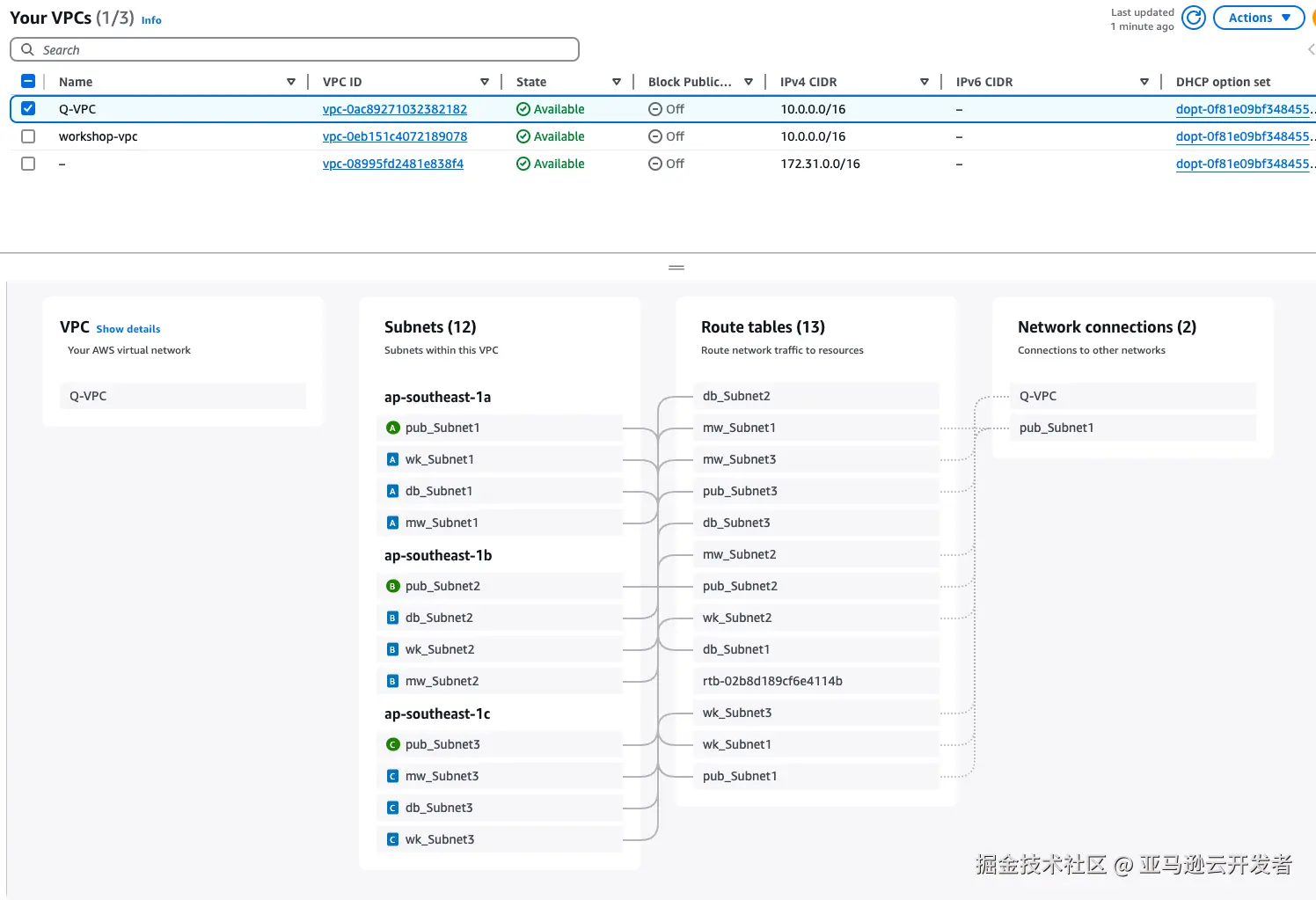
Task: Check the unnamed VPC row checkbox
Action: point(28,164)
